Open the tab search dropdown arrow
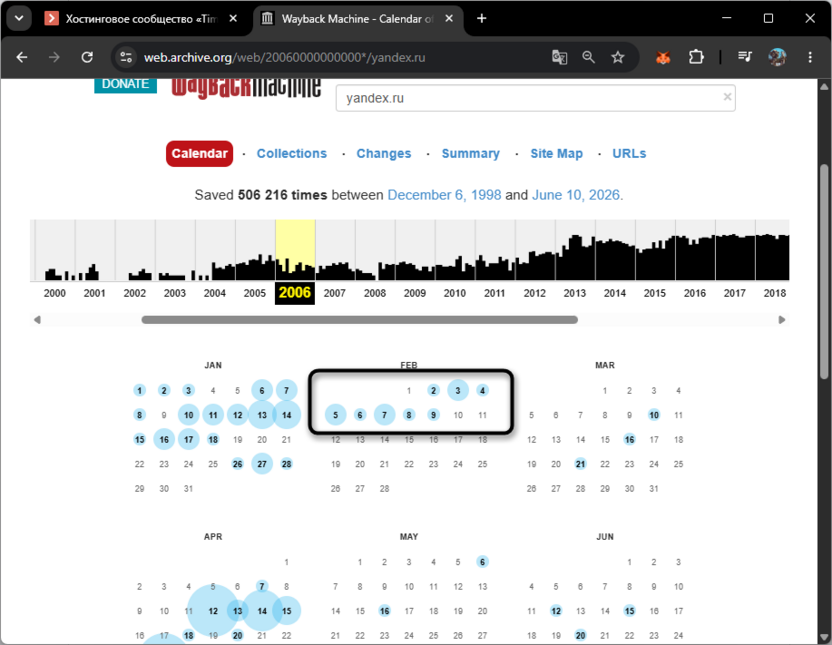This screenshot has height=645, width=832. [19, 19]
